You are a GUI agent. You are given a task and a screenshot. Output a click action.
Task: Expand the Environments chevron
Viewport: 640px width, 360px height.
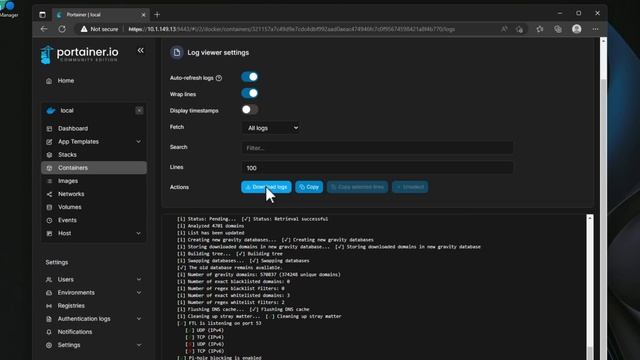tap(139, 293)
